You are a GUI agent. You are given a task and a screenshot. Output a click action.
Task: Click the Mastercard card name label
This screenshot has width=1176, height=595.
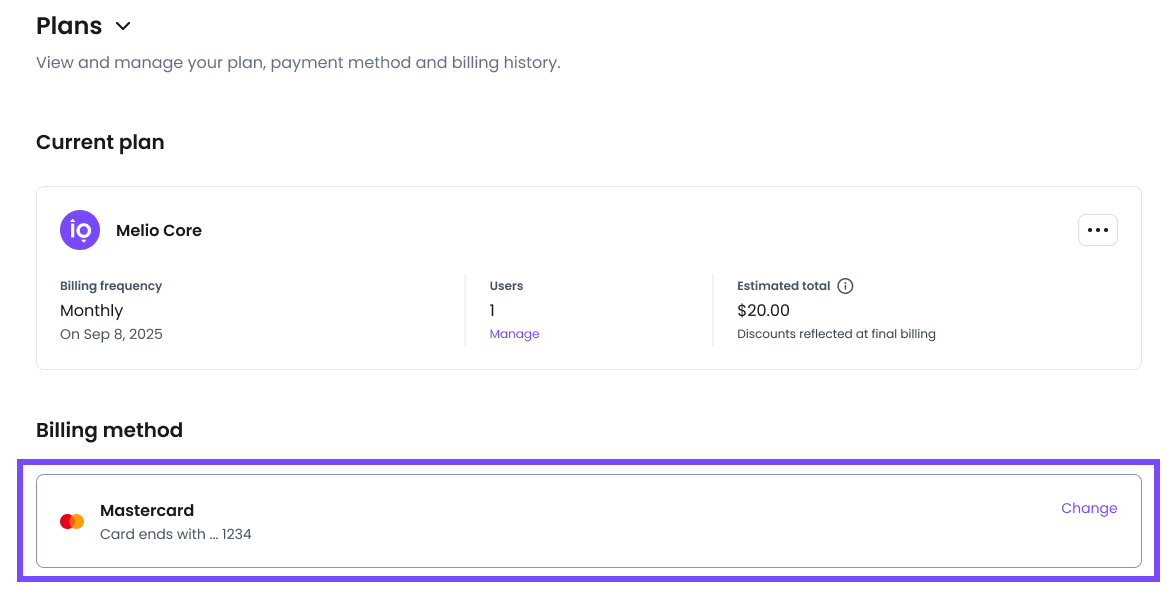click(147, 510)
